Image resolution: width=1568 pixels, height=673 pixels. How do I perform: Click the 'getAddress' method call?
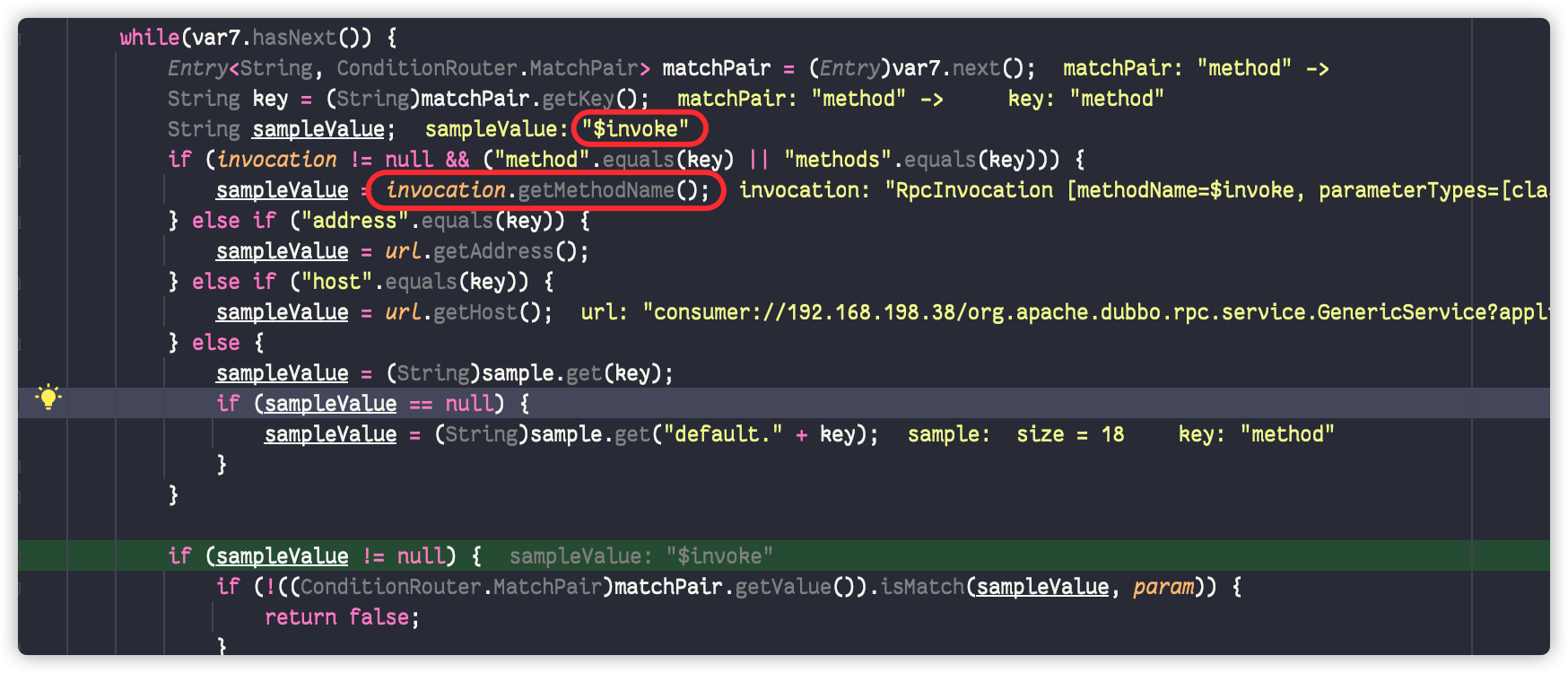point(493,251)
